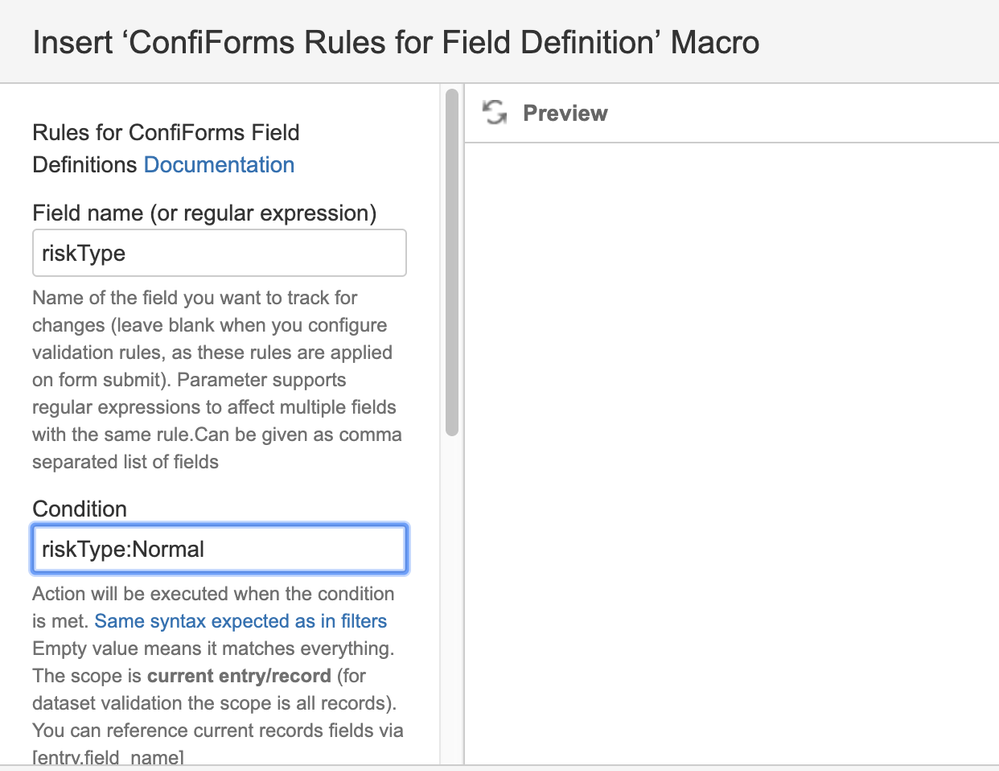Click the 'Insert ConfiForms Rules' dialog title
Viewport: 999px width, 771px height.
click(396, 43)
